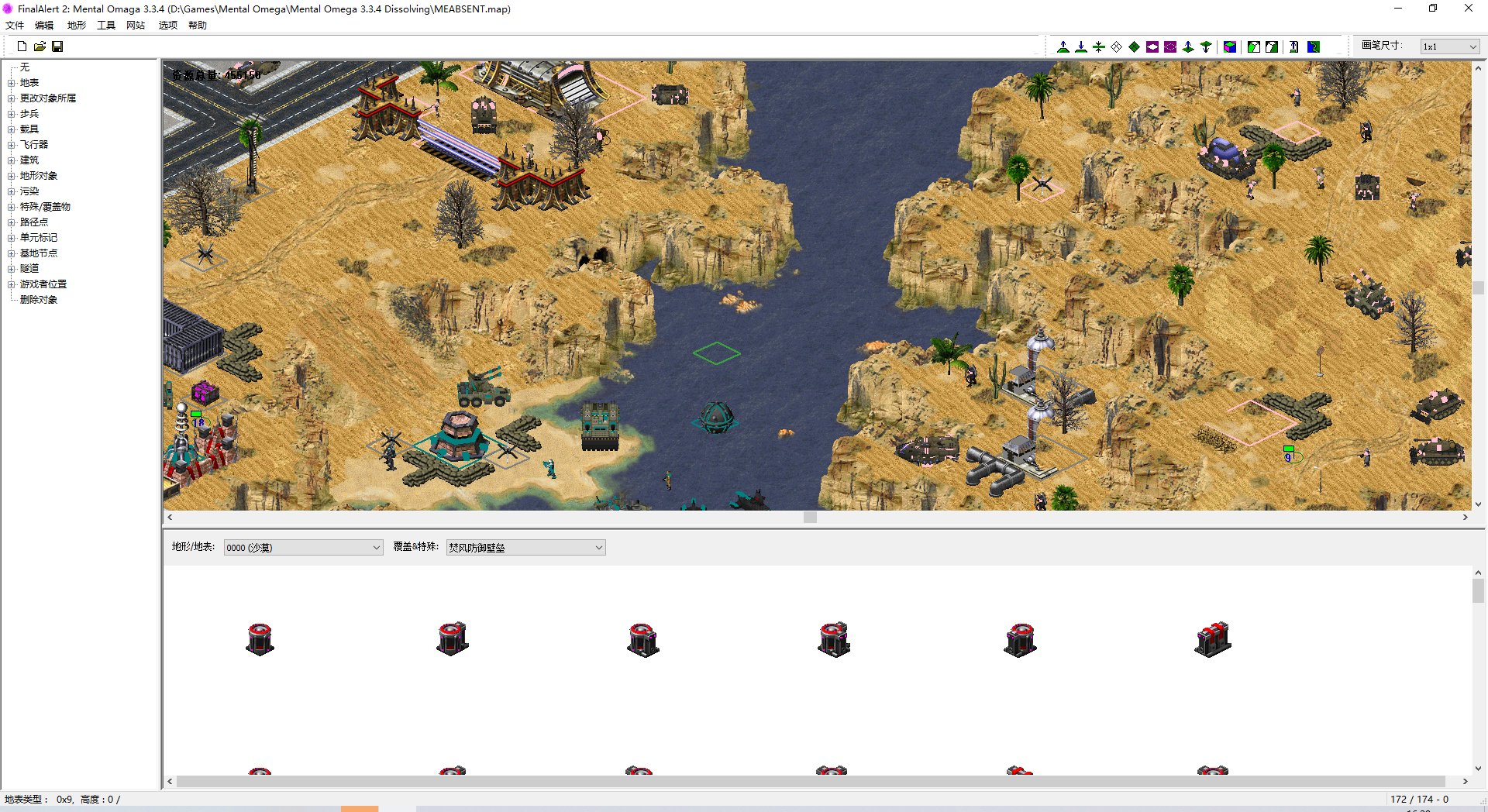Open the 帮助 menu
The width and height of the screenshot is (1488, 812).
point(198,26)
